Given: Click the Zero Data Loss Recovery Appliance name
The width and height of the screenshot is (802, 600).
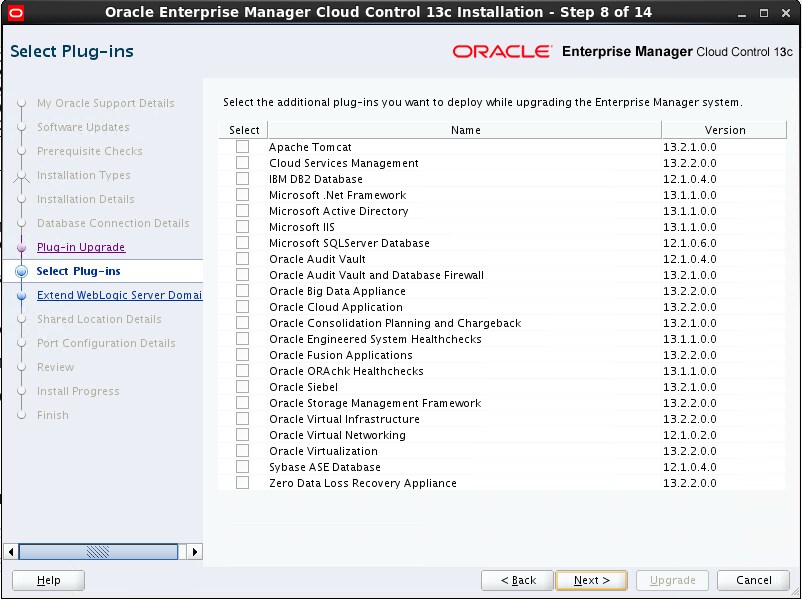Looking at the screenshot, I should pyautogui.click(x=363, y=483).
